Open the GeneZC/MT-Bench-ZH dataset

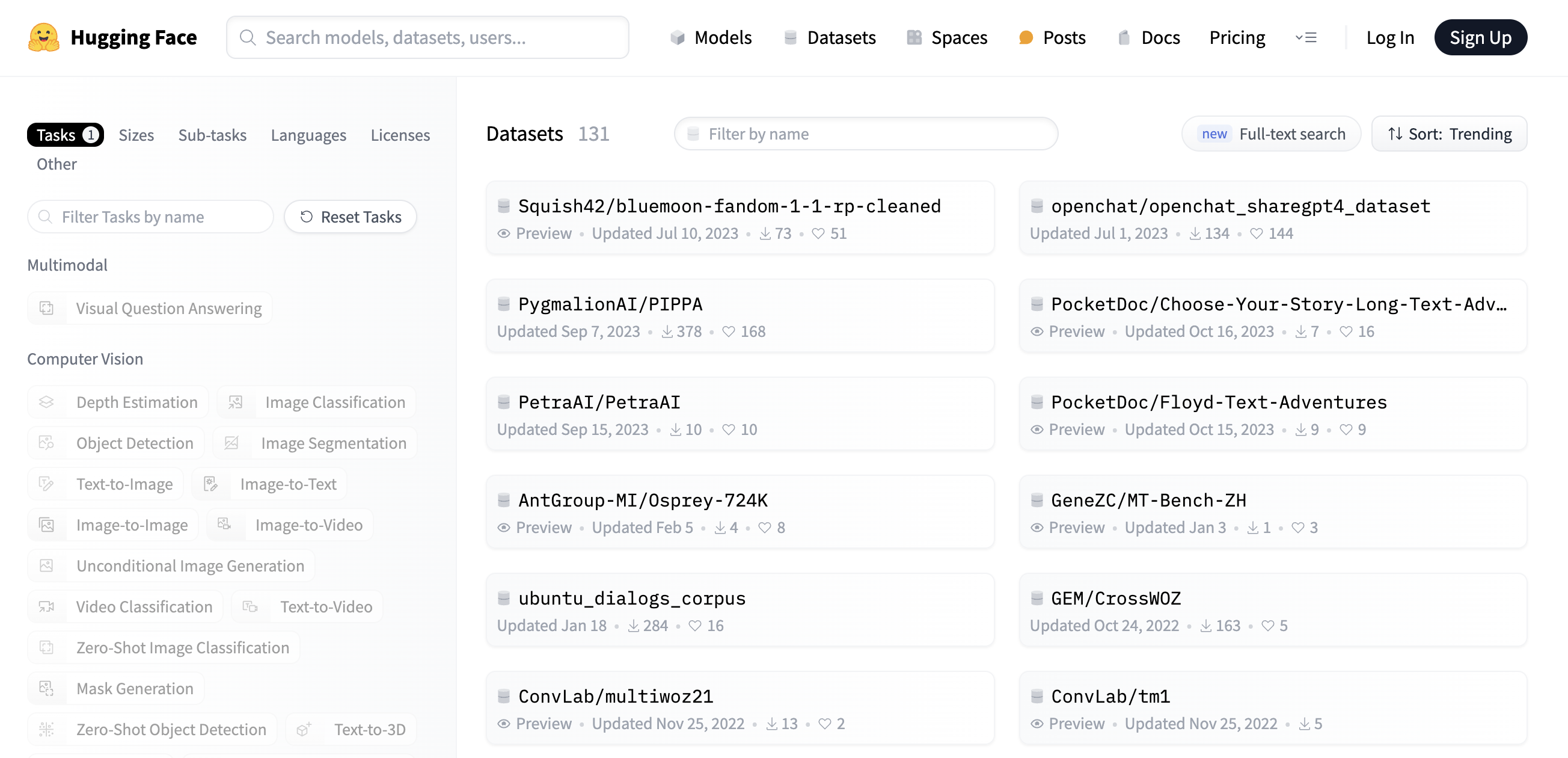(x=1273, y=511)
